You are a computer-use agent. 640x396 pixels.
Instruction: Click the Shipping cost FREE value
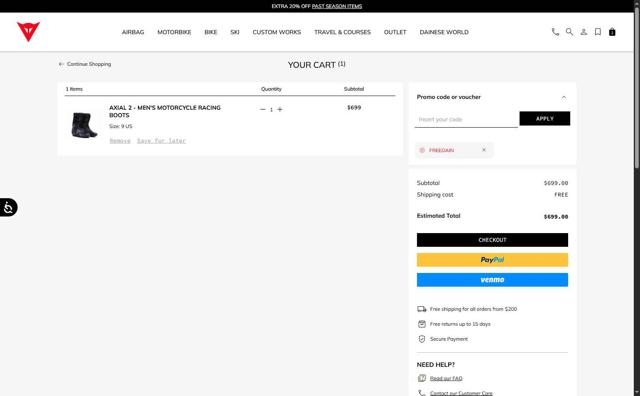pyautogui.click(x=561, y=195)
